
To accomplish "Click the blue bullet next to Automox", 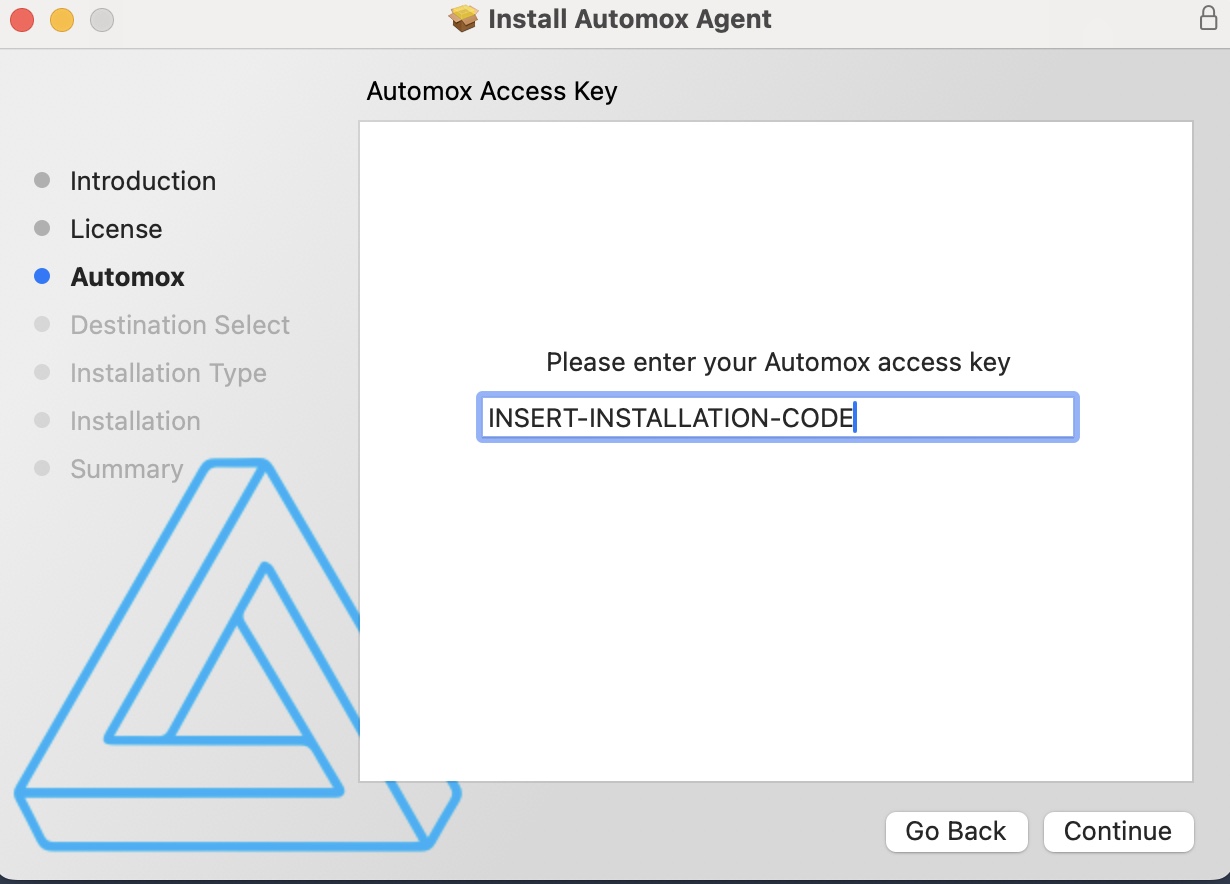I will [42, 277].
